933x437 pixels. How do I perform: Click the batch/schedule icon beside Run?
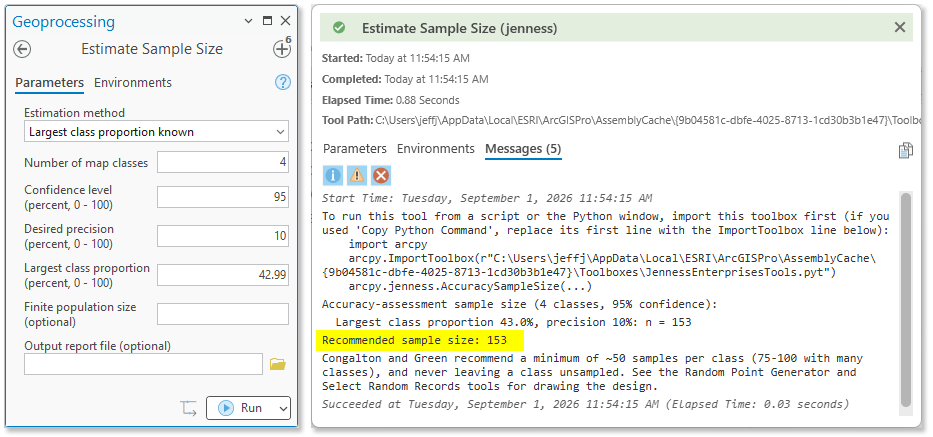pyautogui.click(x=188, y=408)
